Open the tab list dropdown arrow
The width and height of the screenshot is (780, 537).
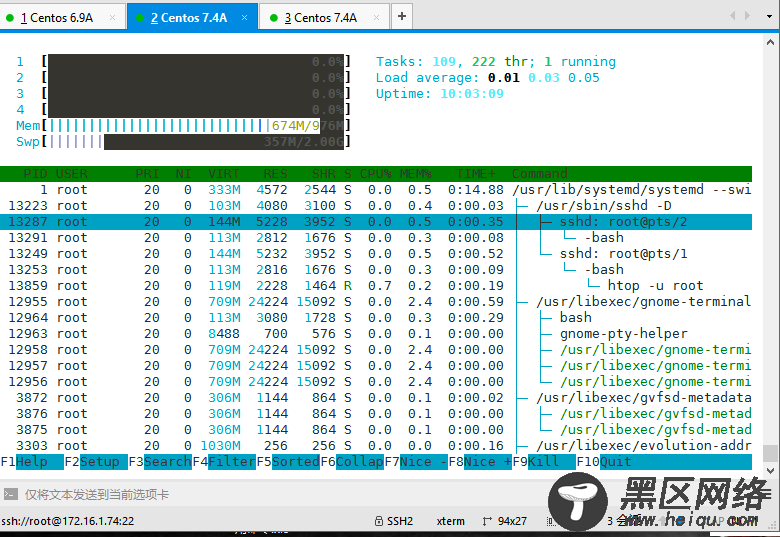(x=770, y=16)
